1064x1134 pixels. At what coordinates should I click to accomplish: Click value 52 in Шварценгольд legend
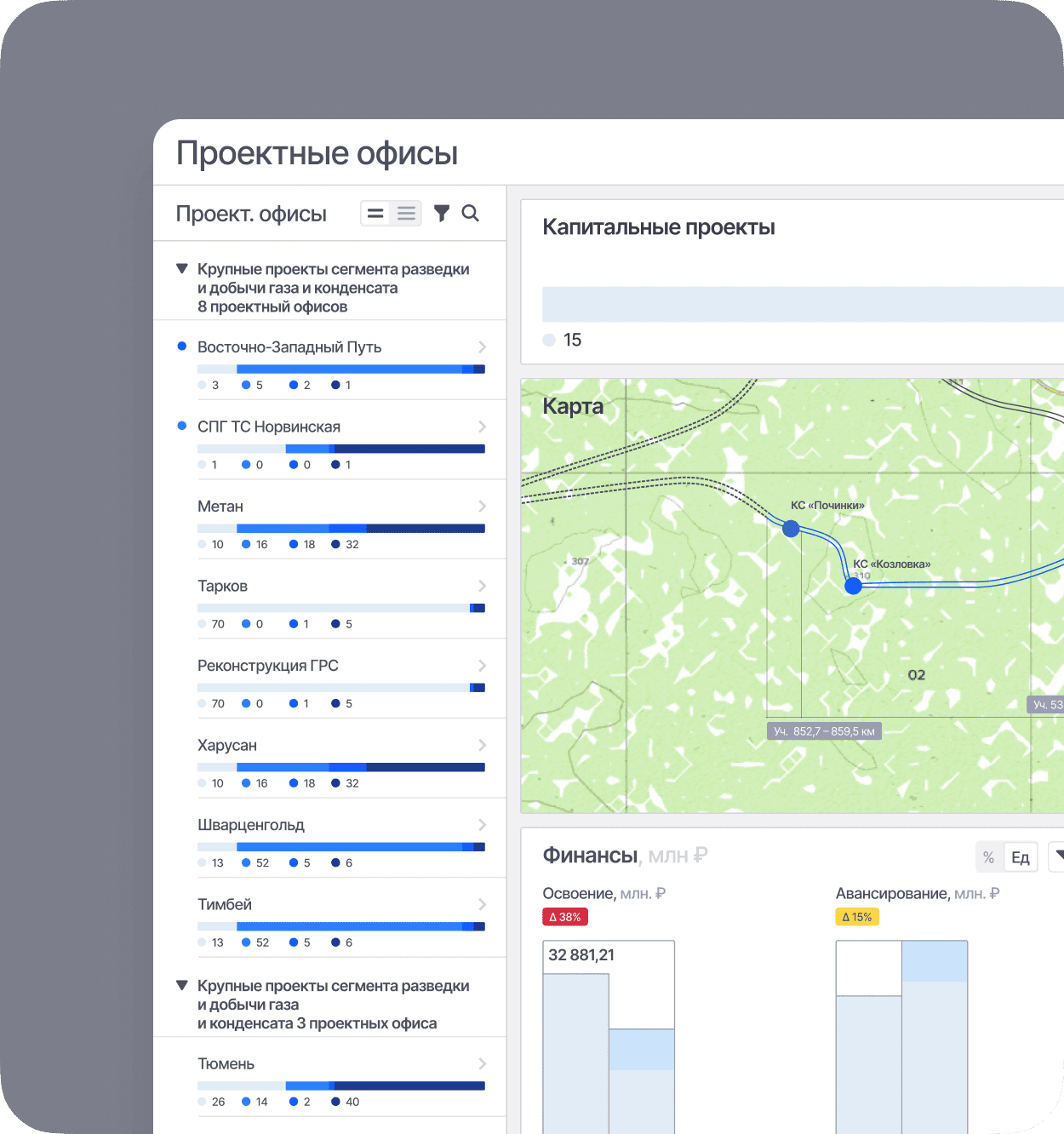[x=262, y=863]
